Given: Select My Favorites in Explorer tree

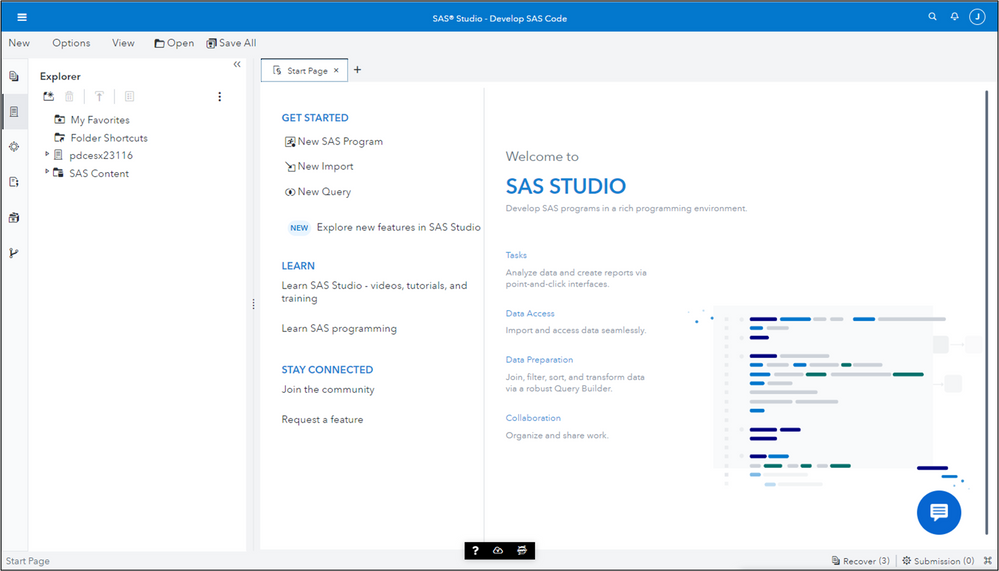Looking at the screenshot, I should [99, 120].
